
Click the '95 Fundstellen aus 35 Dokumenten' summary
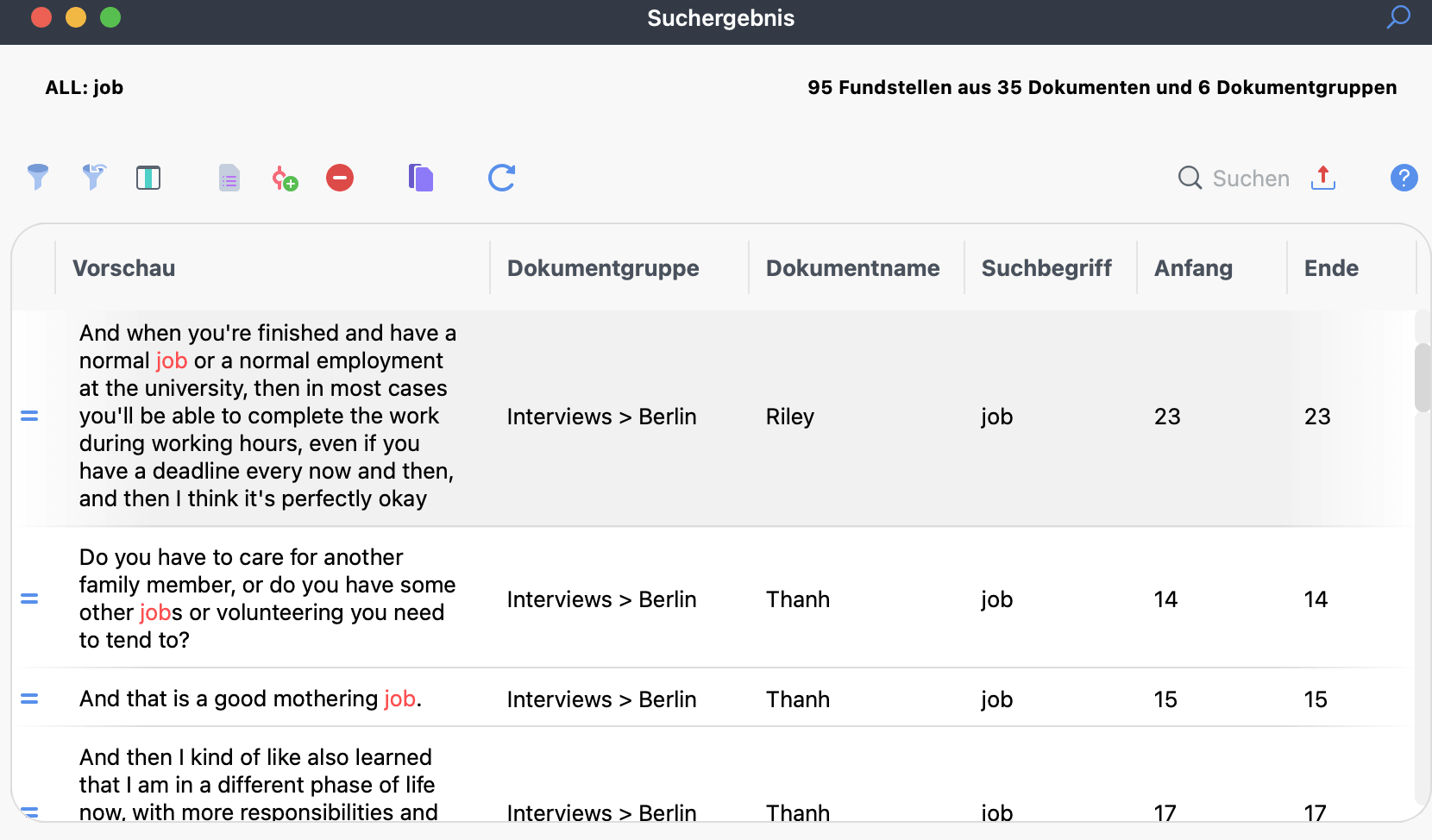[x=1102, y=87]
